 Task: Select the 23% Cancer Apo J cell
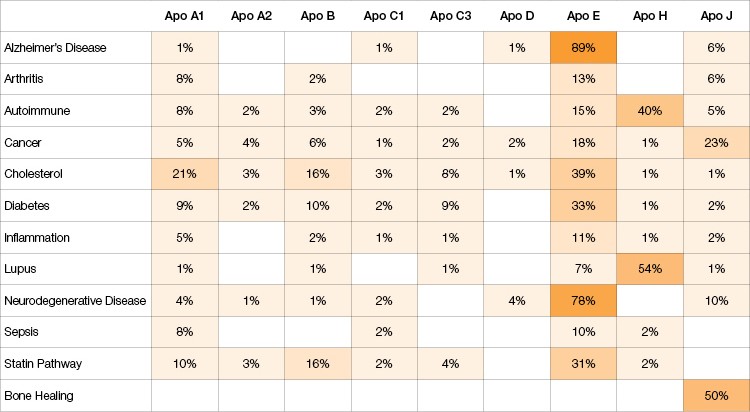point(716,143)
